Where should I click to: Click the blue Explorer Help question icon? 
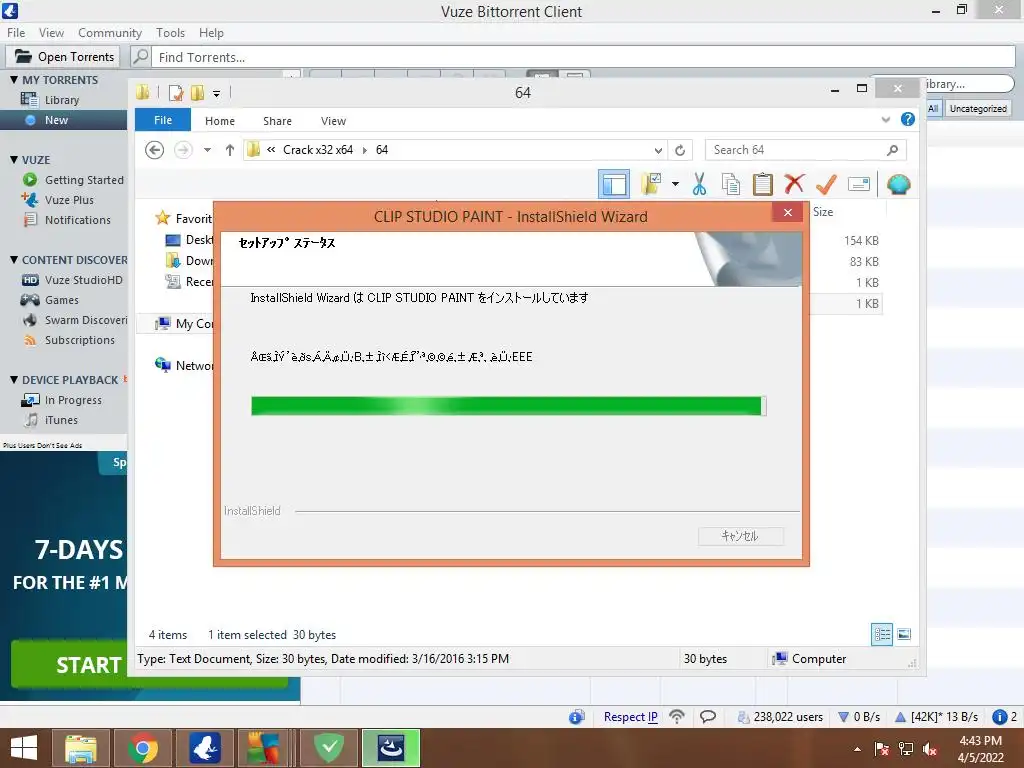[x=908, y=120]
